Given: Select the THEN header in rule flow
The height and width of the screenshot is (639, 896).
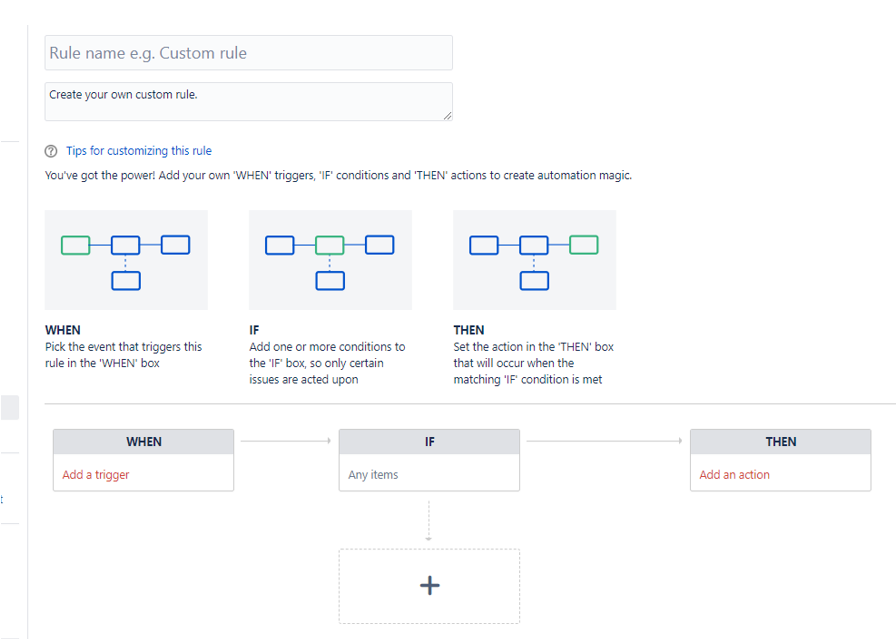Looking at the screenshot, I should coord(780,441).
